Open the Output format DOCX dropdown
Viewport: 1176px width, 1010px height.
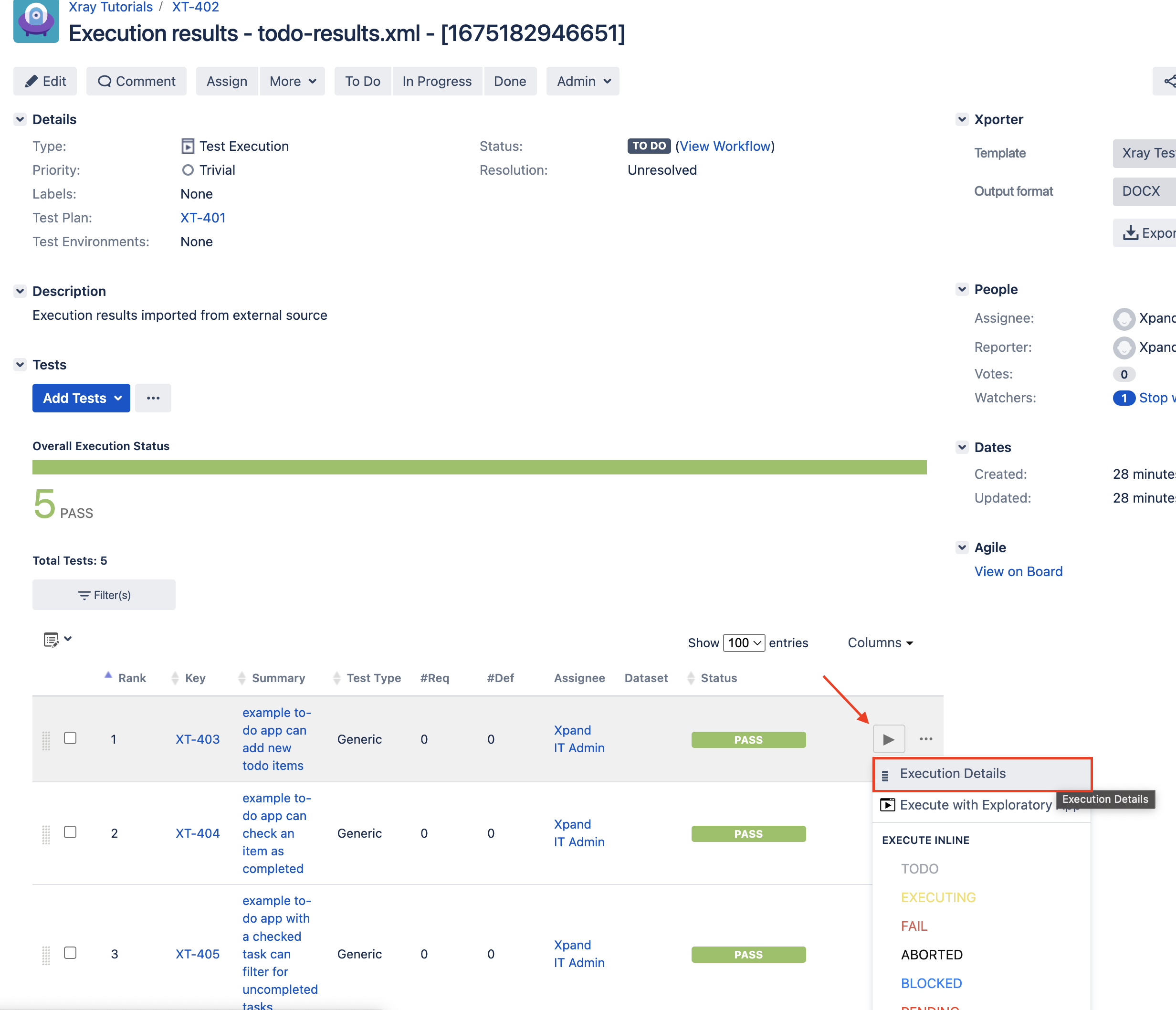coord(1144,191)
